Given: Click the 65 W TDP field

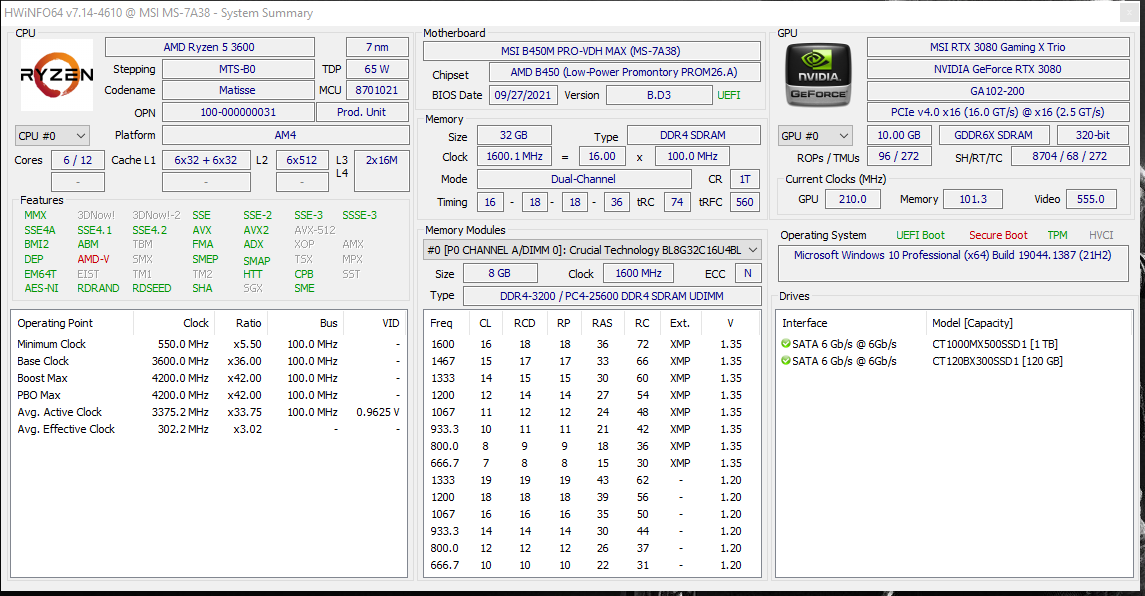Looking at the screenshot, I should 377,69.
